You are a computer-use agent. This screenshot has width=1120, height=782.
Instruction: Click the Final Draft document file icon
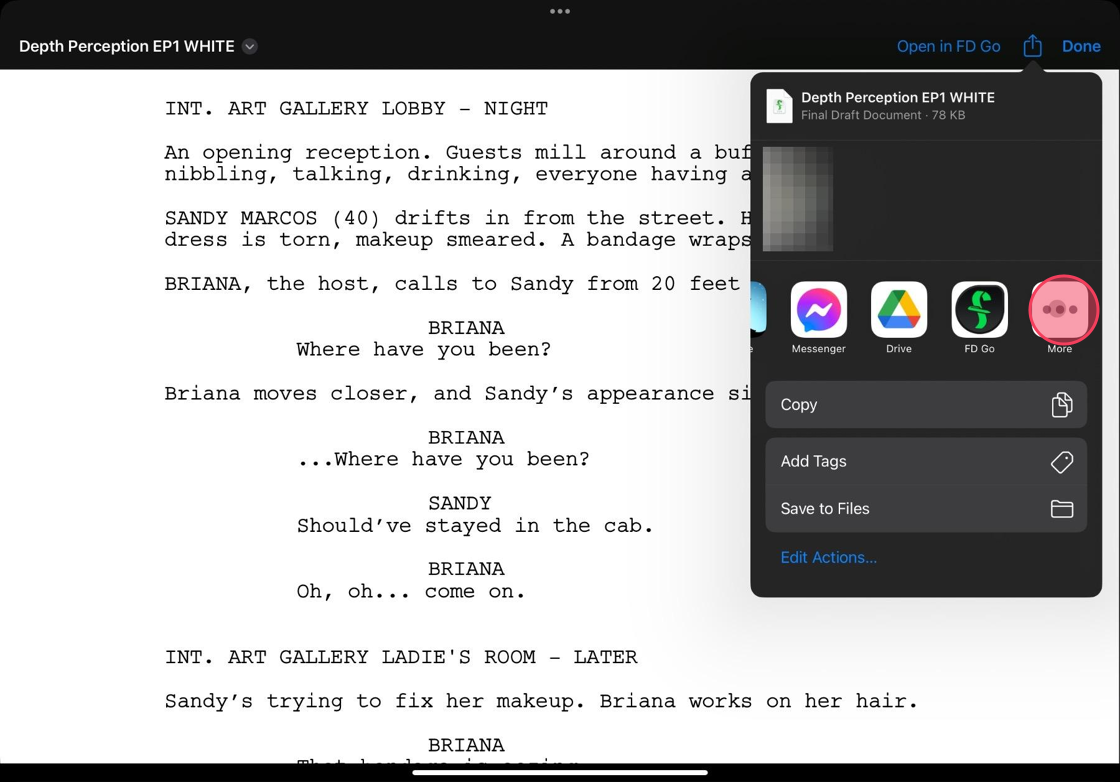pos(779,106)
